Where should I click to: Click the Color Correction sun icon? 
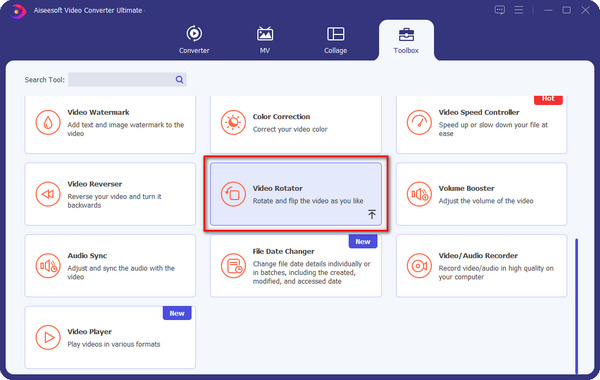pos(233,122)
